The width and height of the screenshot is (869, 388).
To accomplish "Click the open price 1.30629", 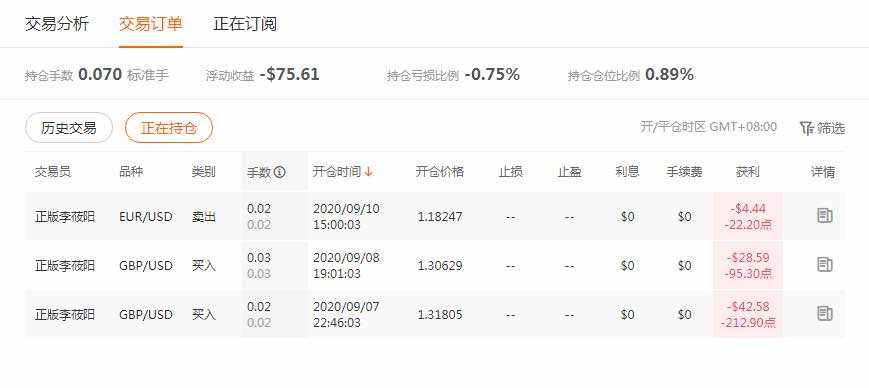I will pos(440,266).
